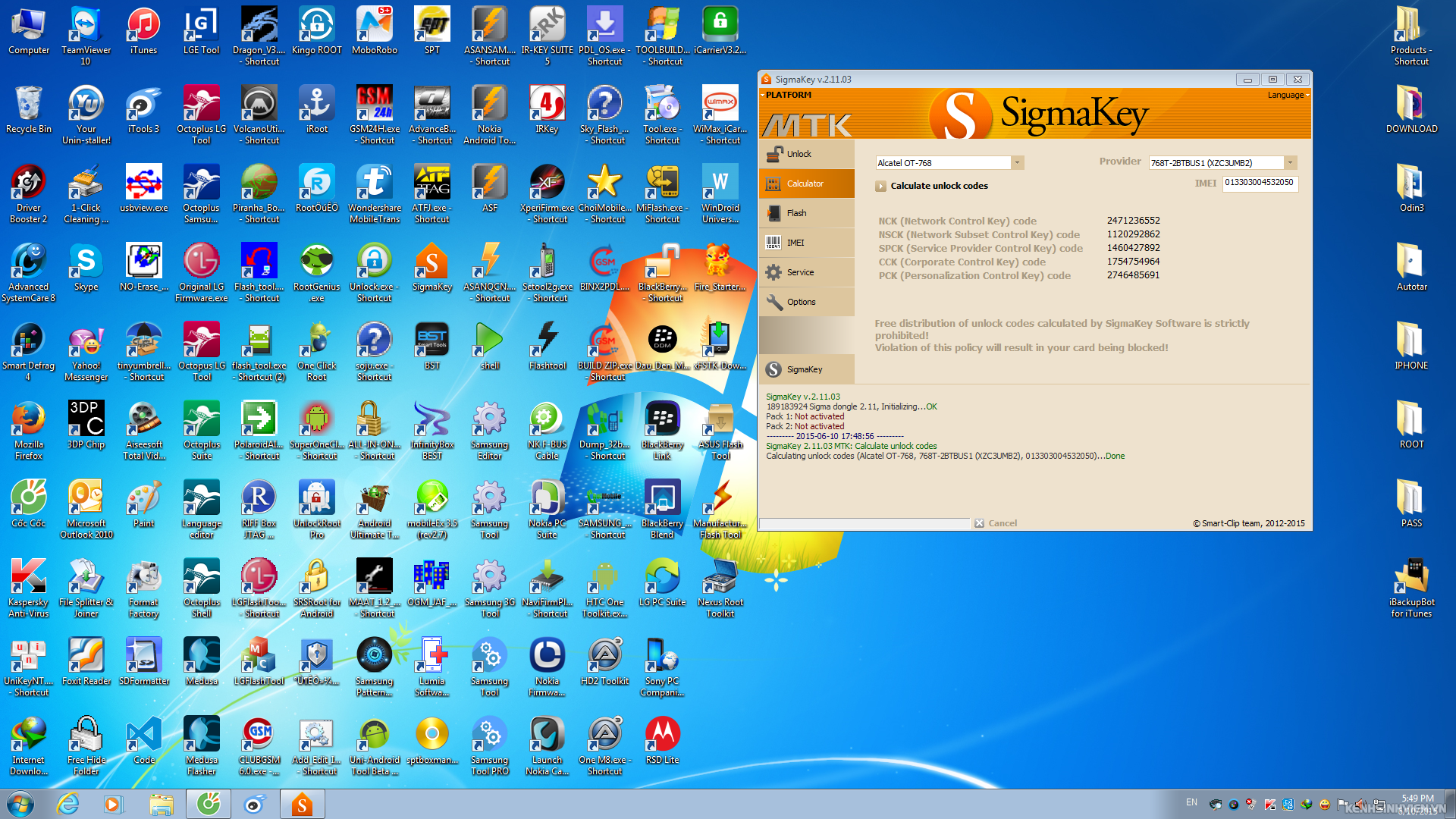This screenshot has width=1456, height=819.
Task: Click the Mozilla Firefox desktop icon
Action: [29, 430]
